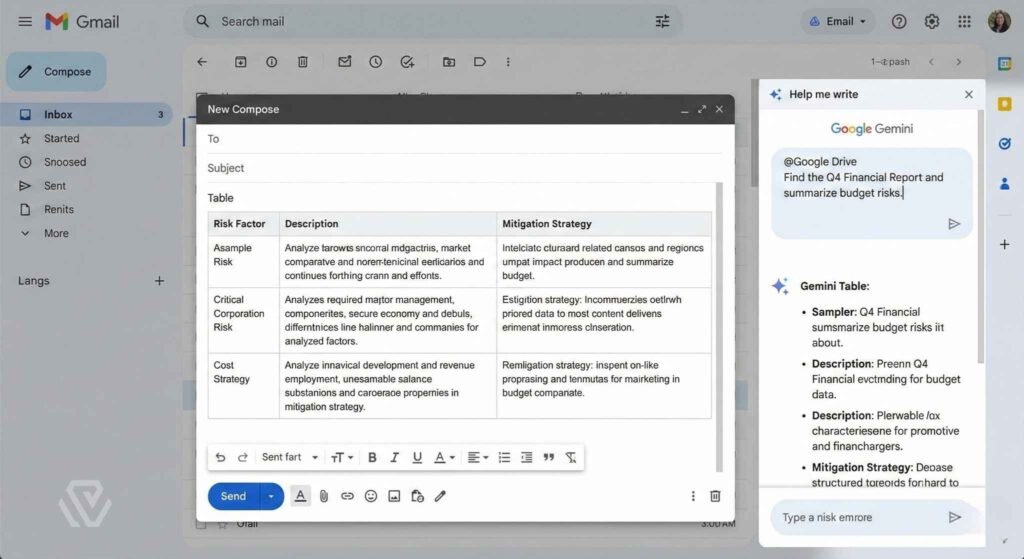Insert an emoji
1024x559 pixels.
(x=371, y=496)
